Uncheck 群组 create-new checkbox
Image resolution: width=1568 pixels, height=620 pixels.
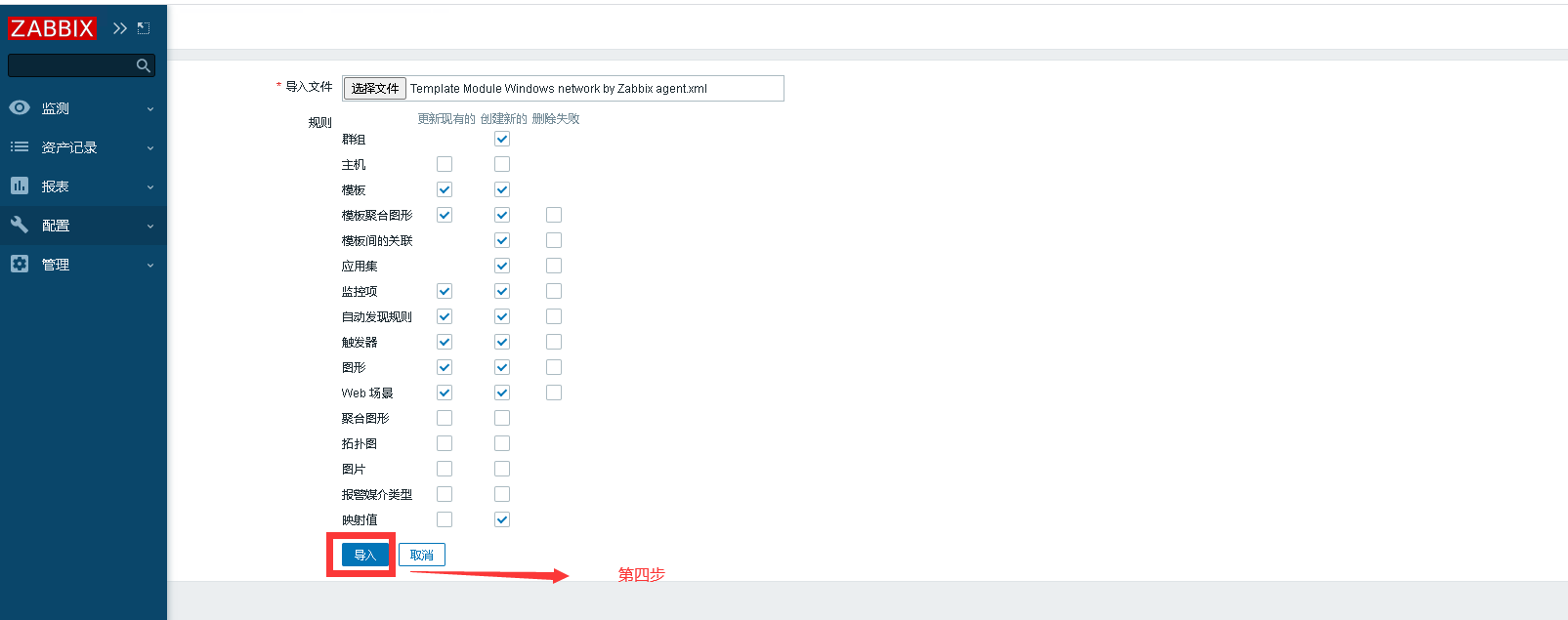click(502, 139)
